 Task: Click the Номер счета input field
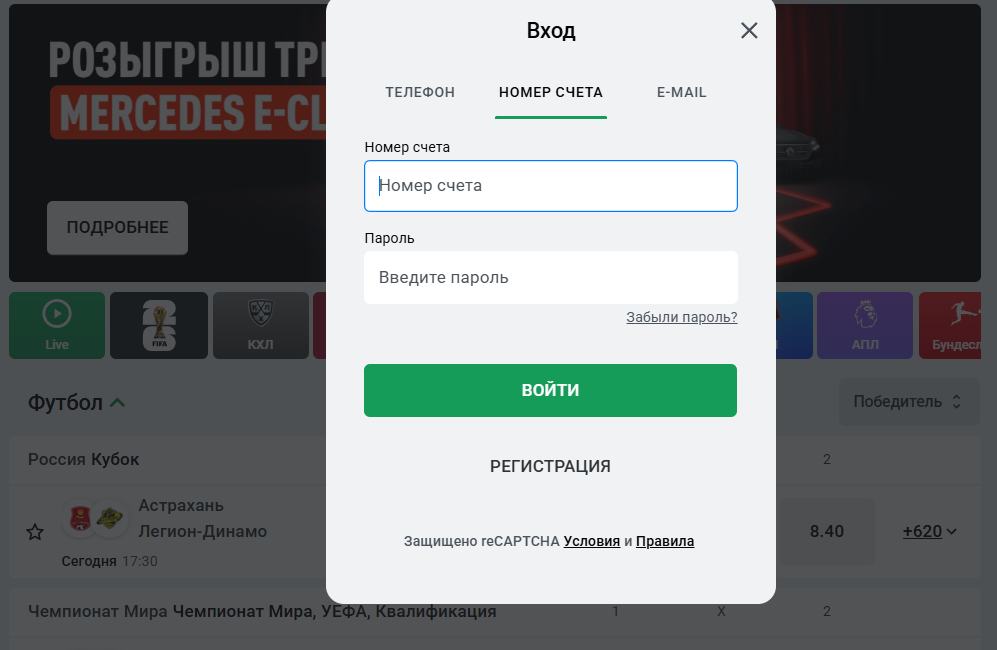tap(550, 186)
